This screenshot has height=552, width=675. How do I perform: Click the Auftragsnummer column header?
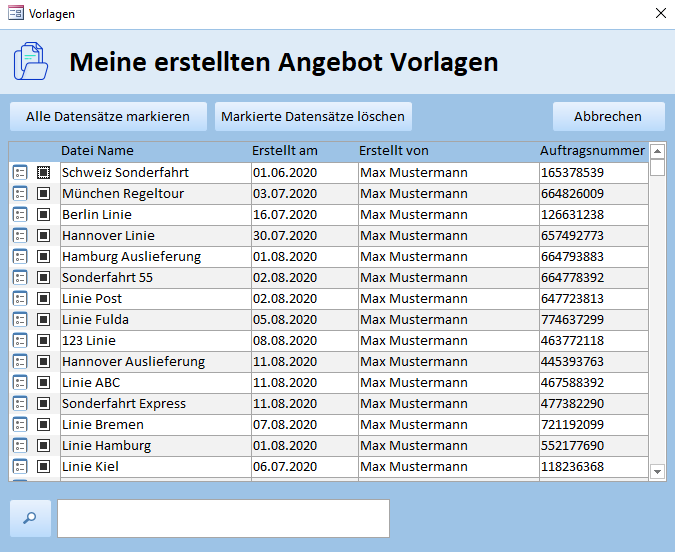(592, 151)
